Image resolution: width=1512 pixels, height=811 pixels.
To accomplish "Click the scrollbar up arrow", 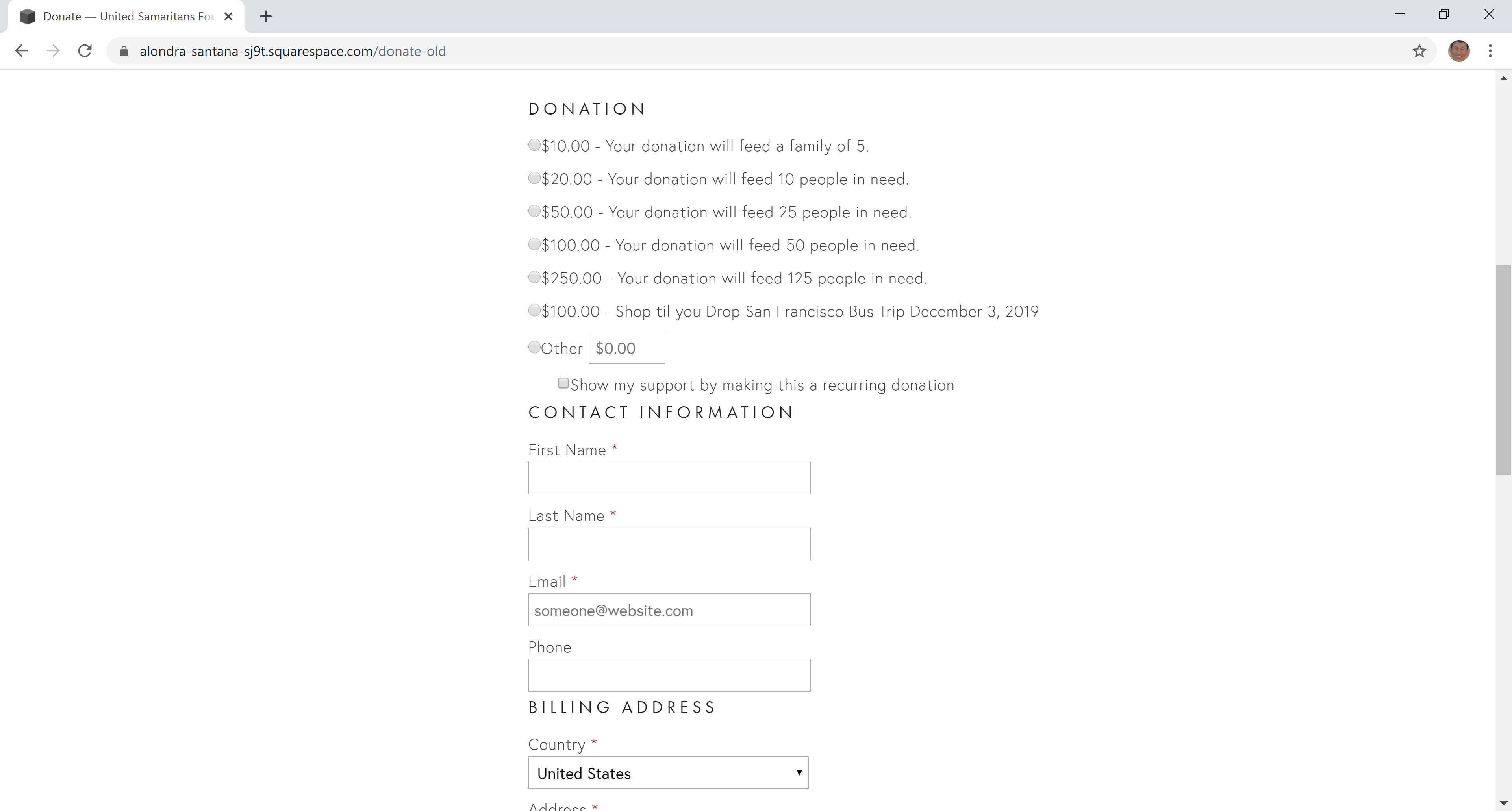I will click(x=1503, y=78).
